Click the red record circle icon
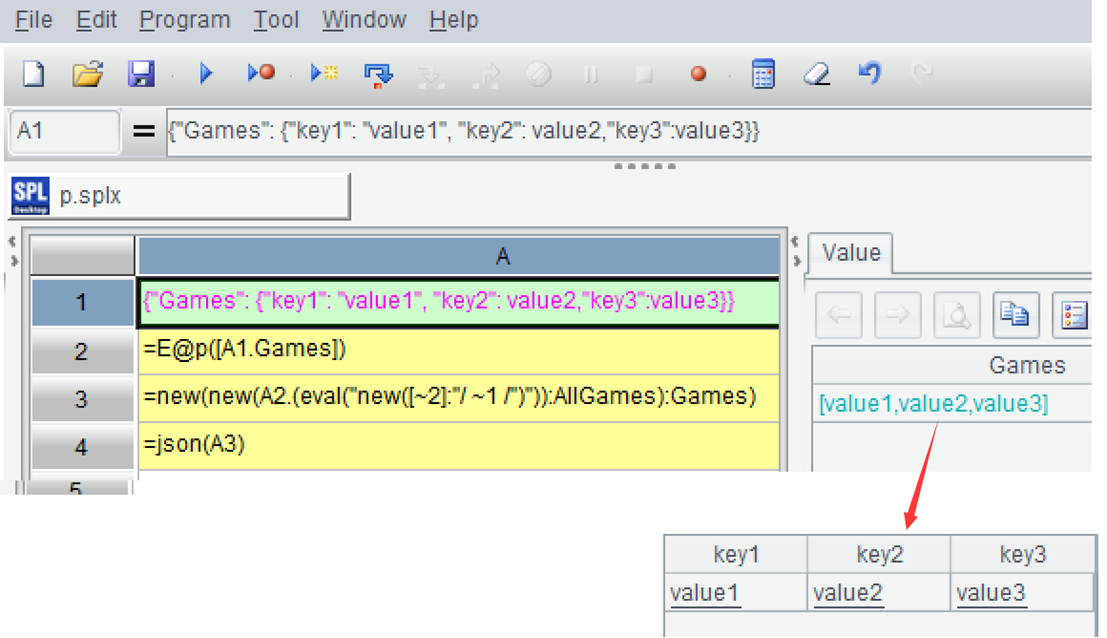 coord(698,74)
